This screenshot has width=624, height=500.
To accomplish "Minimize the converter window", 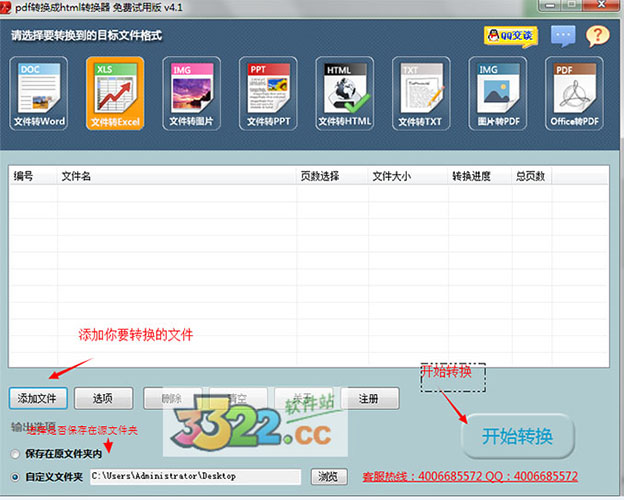I will point(550,5).
